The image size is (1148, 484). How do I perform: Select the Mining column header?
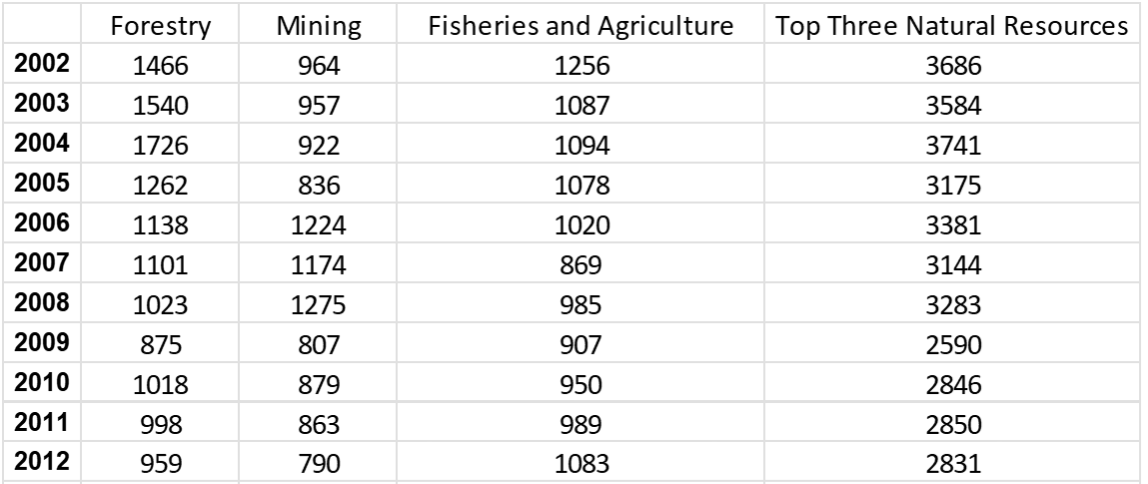point(318,26)
